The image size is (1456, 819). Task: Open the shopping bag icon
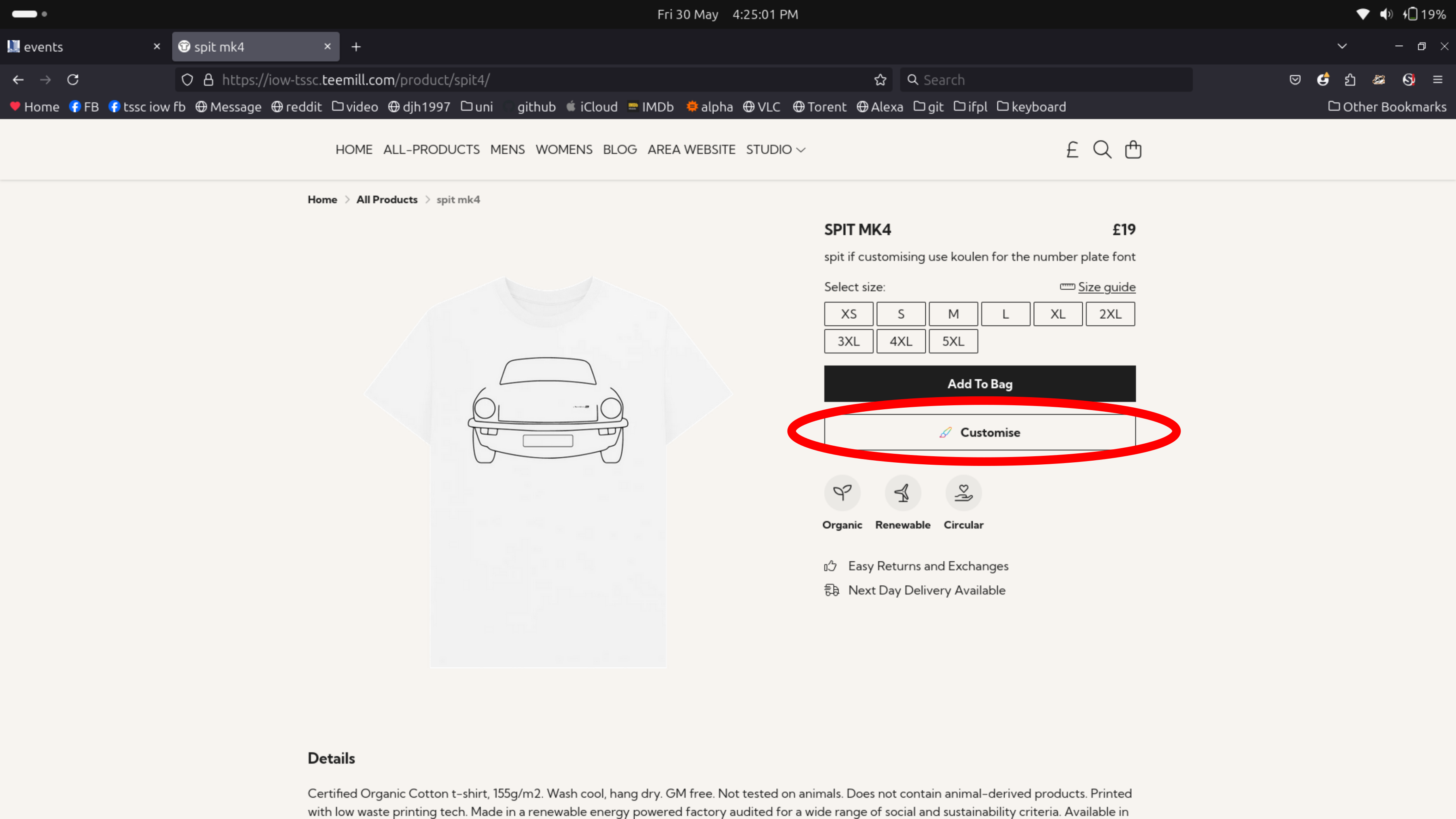[x=1133, y=150]
